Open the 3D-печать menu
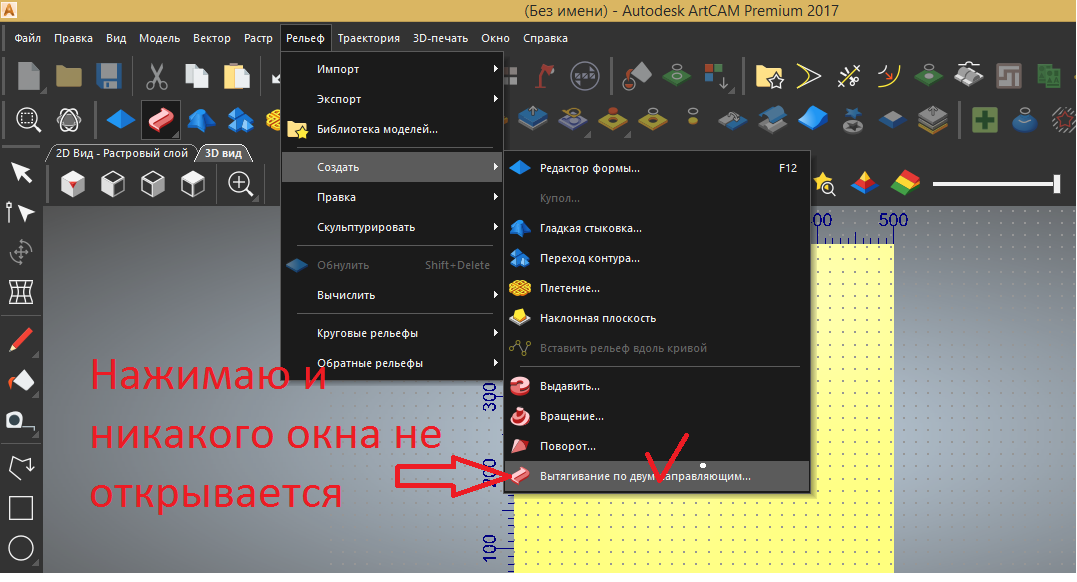This screenshot has height=582, width=1077. click(440, 38)
